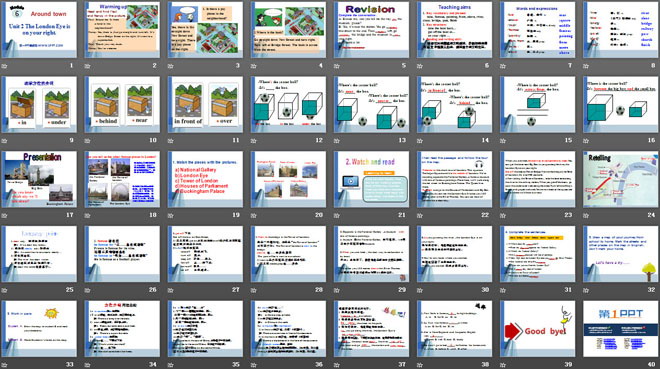Select the 'Retelling' map slide
The image size is (660, 369).
tap(620, 179)
